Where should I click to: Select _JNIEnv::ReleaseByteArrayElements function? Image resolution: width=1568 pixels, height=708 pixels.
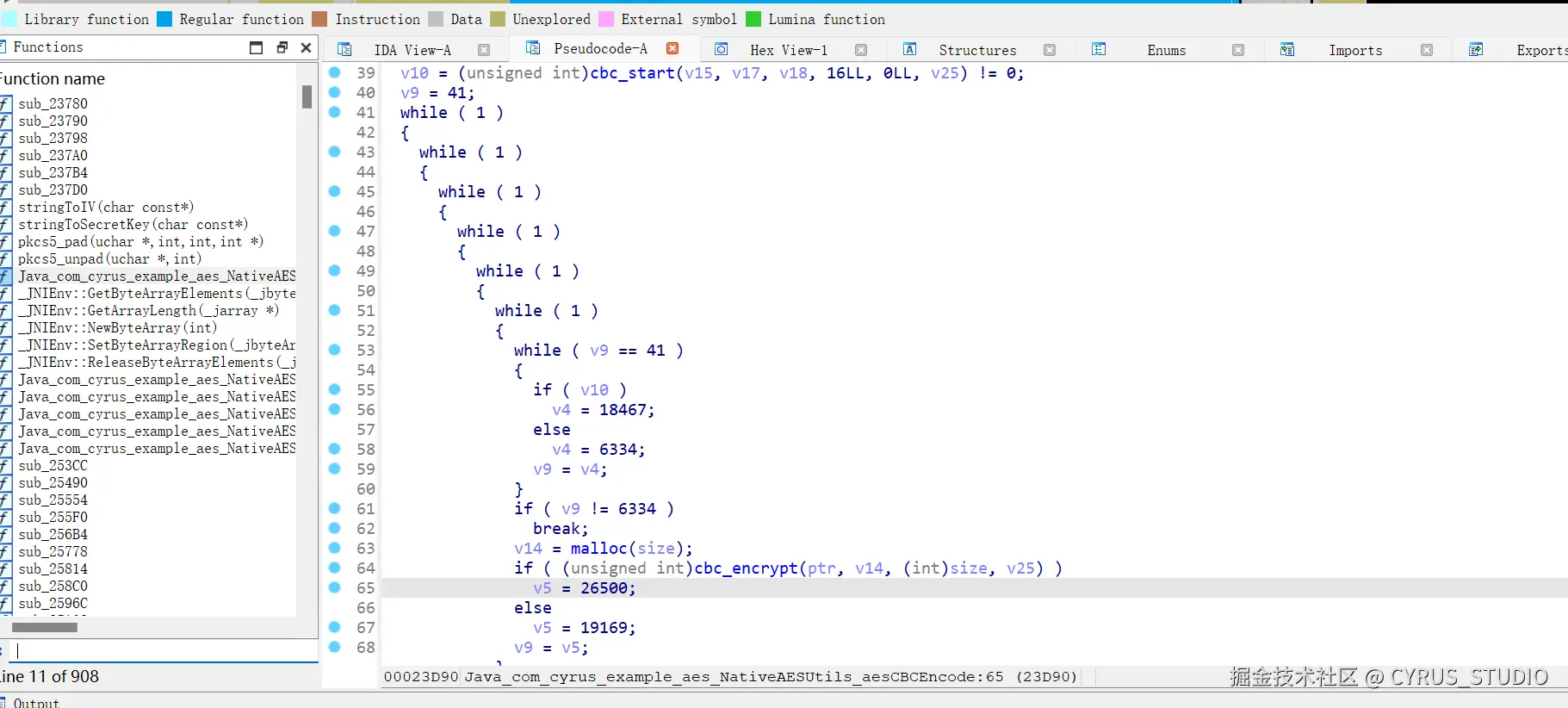pos(157,362)
